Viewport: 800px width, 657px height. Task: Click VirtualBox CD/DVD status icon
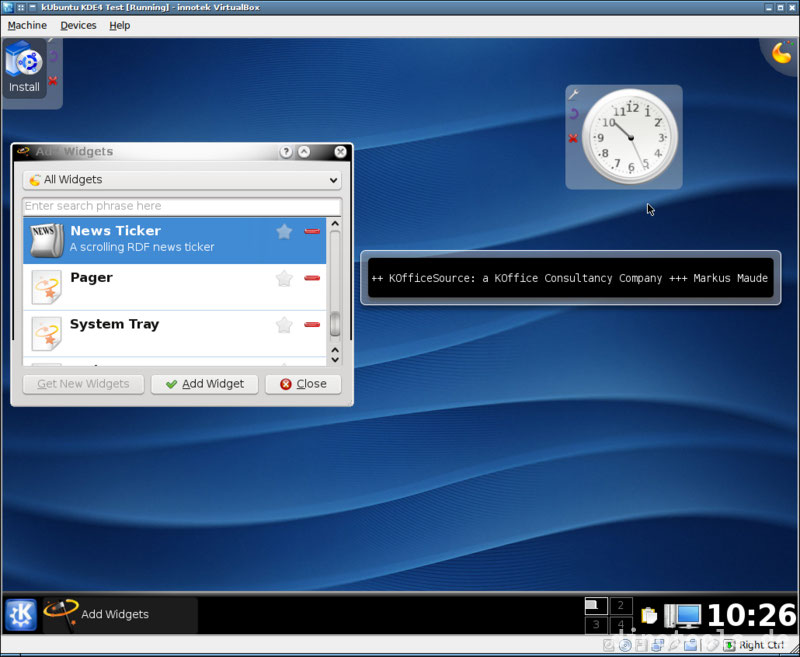point(626,645)
